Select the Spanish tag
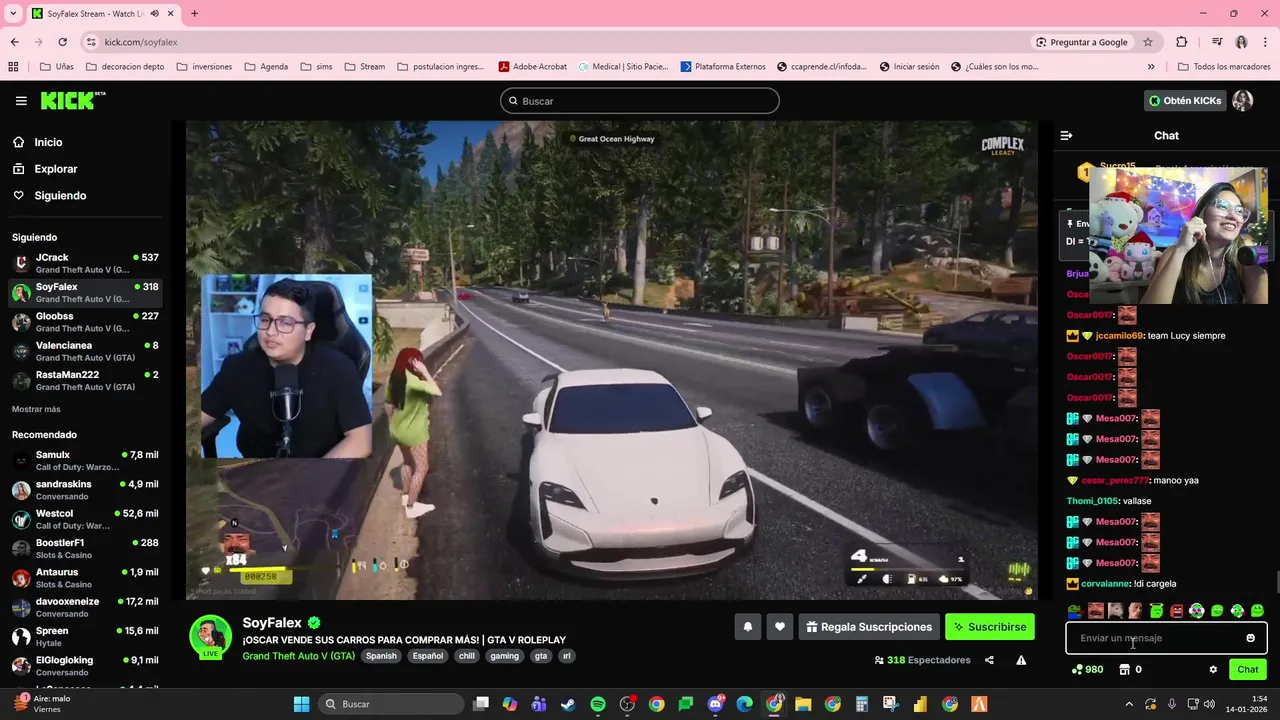Image resolution: width=1280 pixels, height=720 pixels. click(381, 656)
